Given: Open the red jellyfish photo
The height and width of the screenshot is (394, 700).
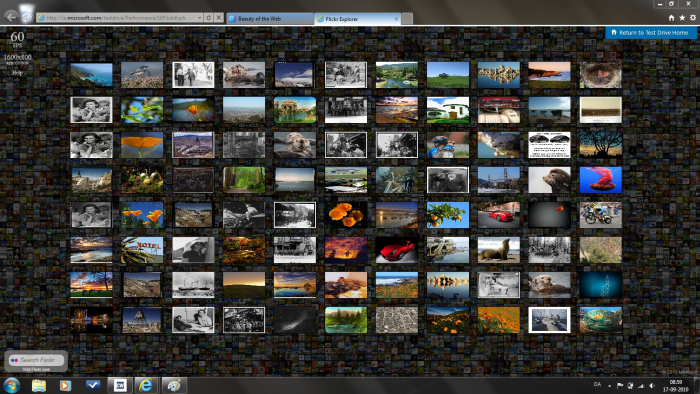Looking at the screenshot, I should [600, 180].
